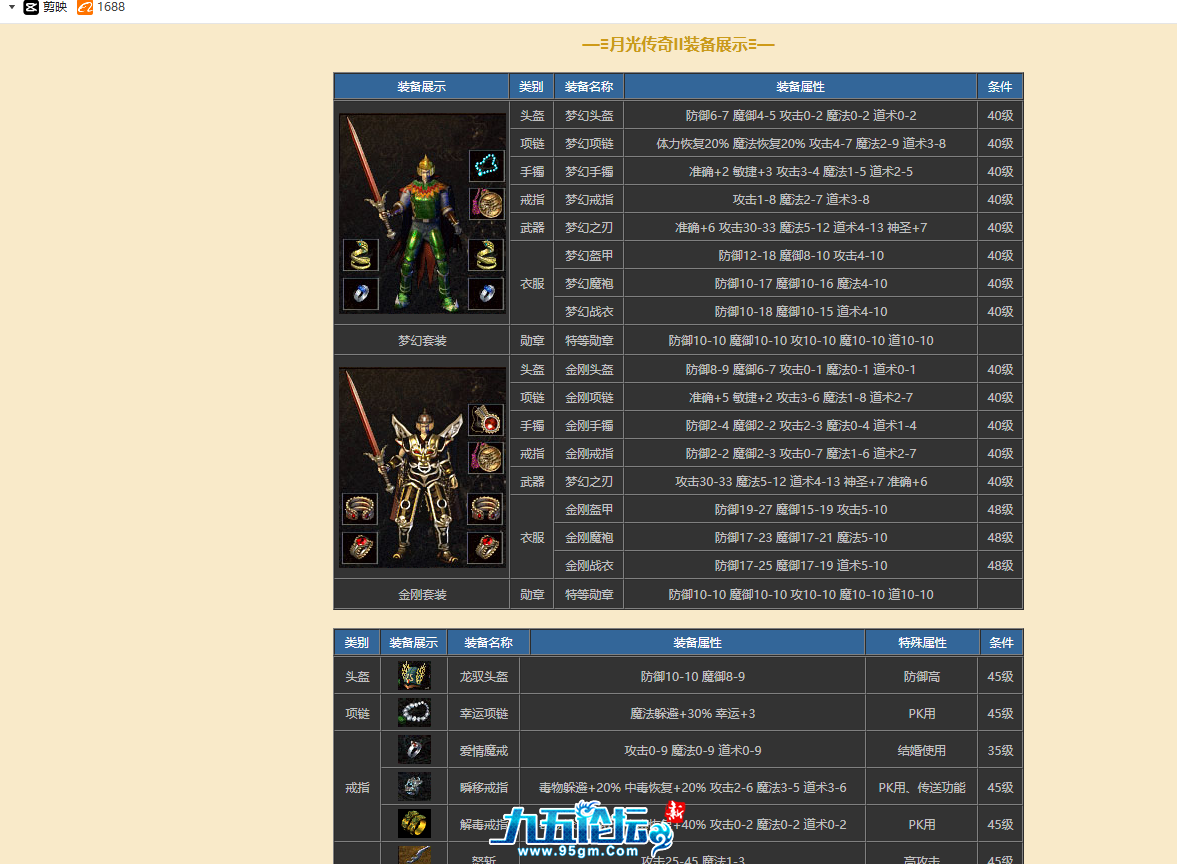This screenshot has height=864, width=1177.
Task: Click the 特殊属性 column header
Action: click(x=920, y=642)
